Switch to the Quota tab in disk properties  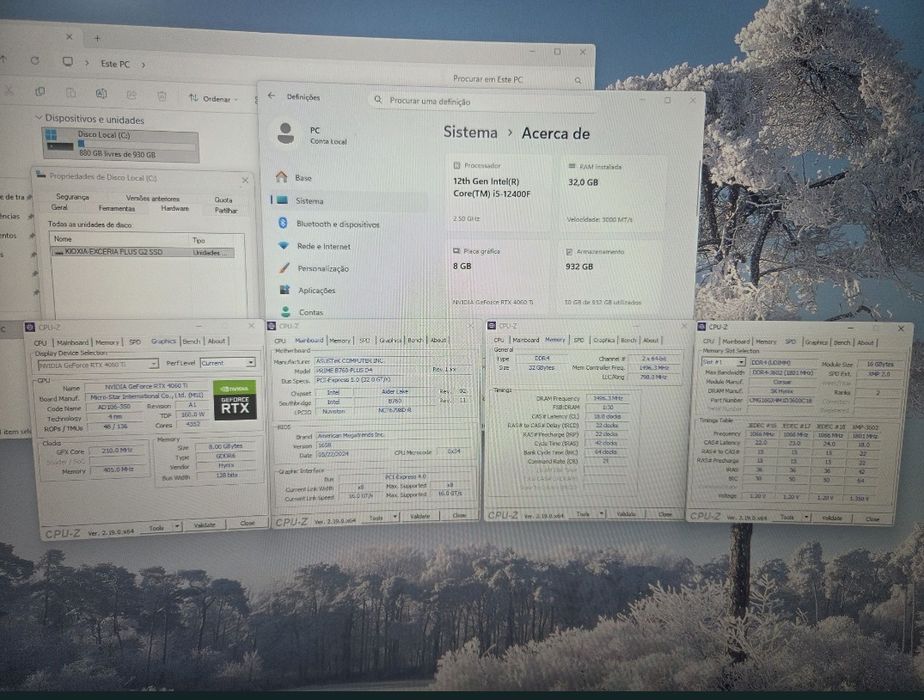pos(223,200)
